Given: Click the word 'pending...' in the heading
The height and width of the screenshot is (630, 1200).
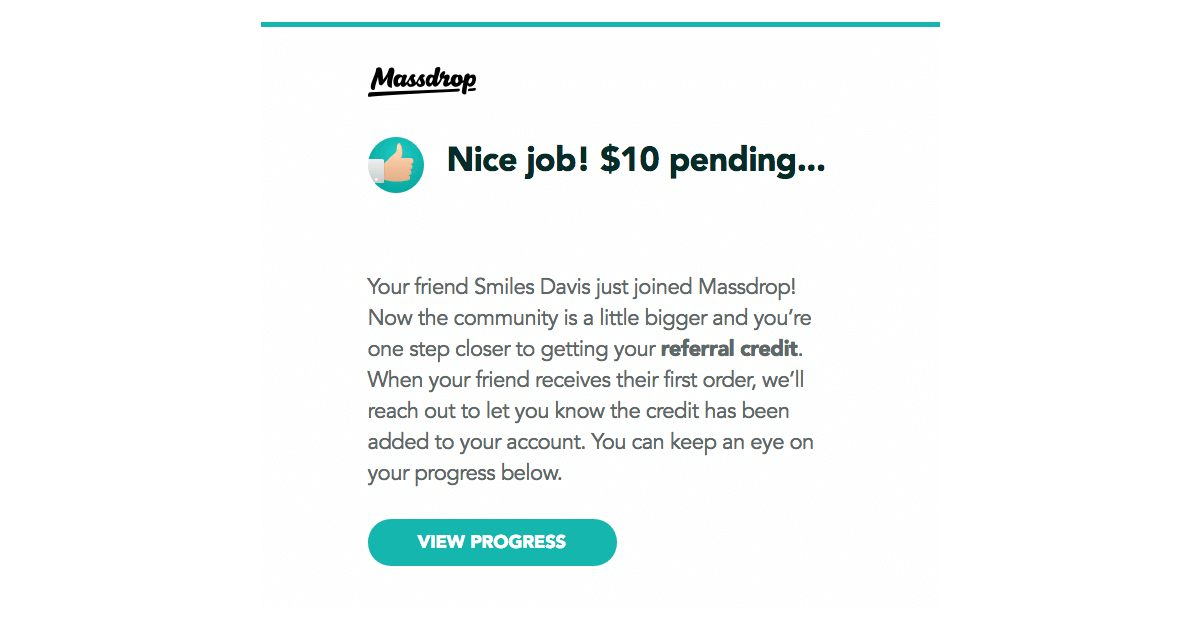Looking at the screenshot, I should (x=747, y=160).
